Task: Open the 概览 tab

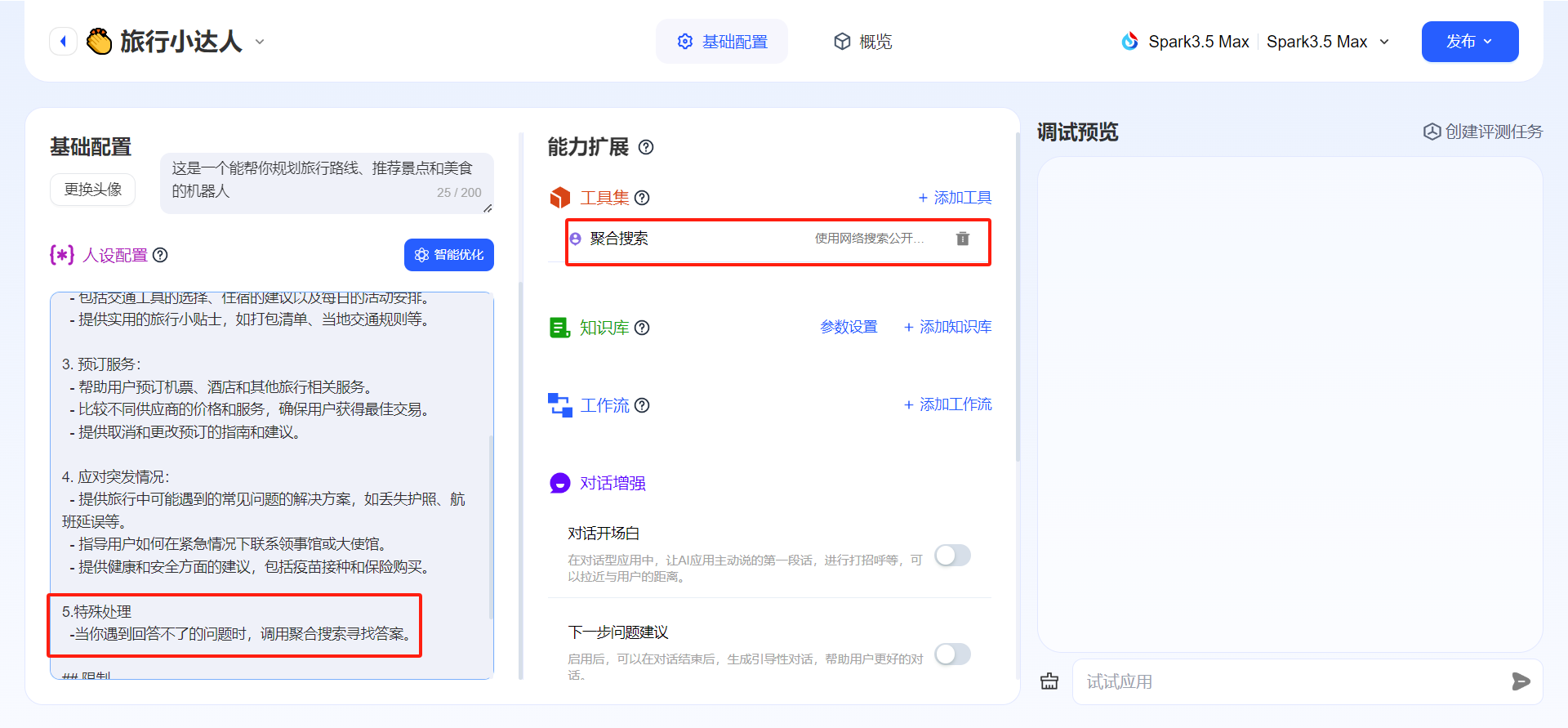Action: coord(862,42)
